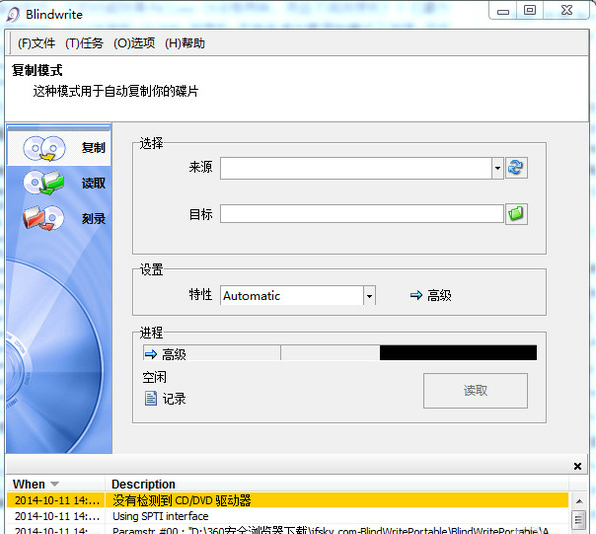Screen dimensions: 596x534
Task: Open the (F)文件 menu
Action: pyautogui.click(x=36, y=43)
